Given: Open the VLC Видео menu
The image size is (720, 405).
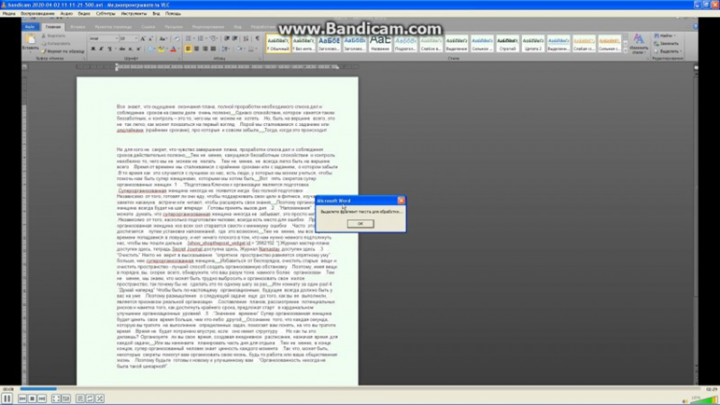Looking at the screenshot, I should pyautogui.click(x=84, y=14).
